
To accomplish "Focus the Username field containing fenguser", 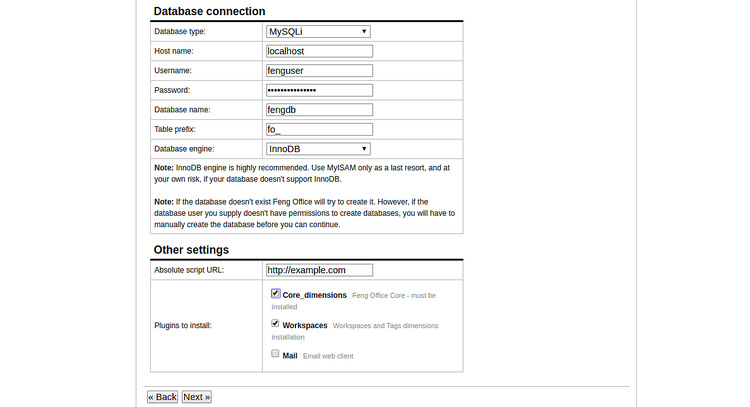I will click(319, 71).
